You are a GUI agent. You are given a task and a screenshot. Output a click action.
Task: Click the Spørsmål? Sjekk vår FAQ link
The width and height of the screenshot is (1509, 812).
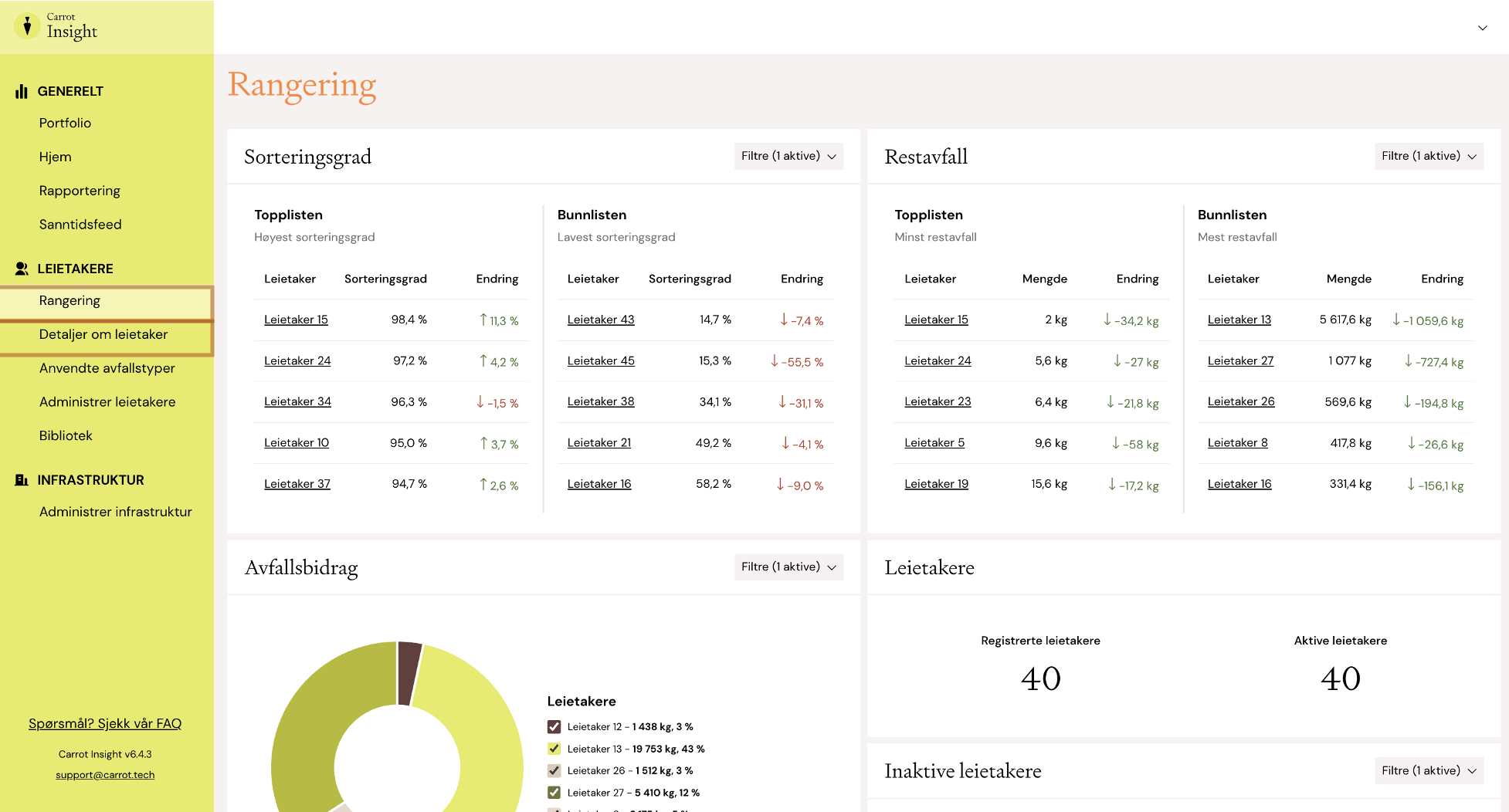click(105, 723)
